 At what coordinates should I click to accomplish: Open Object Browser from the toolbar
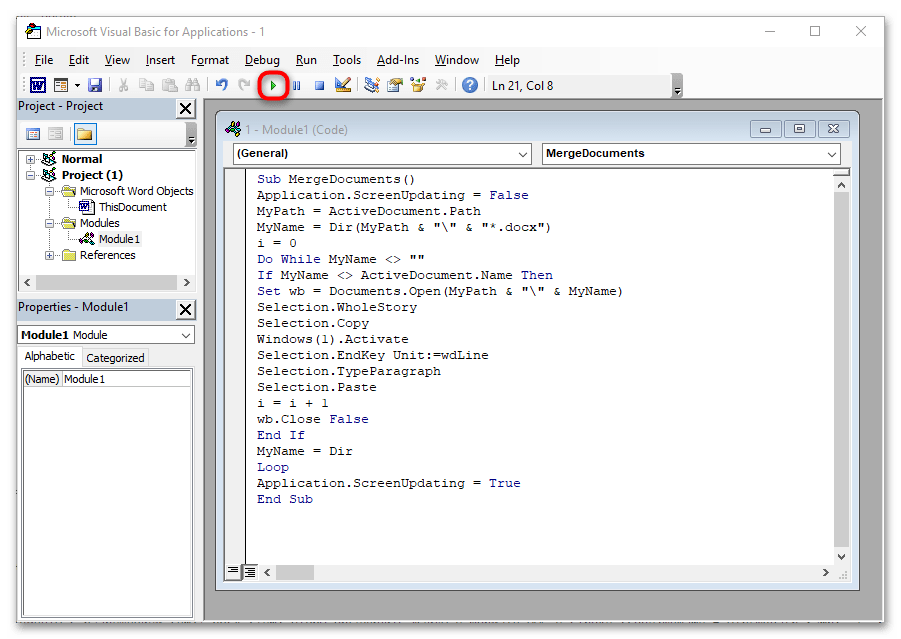(417, 86)
